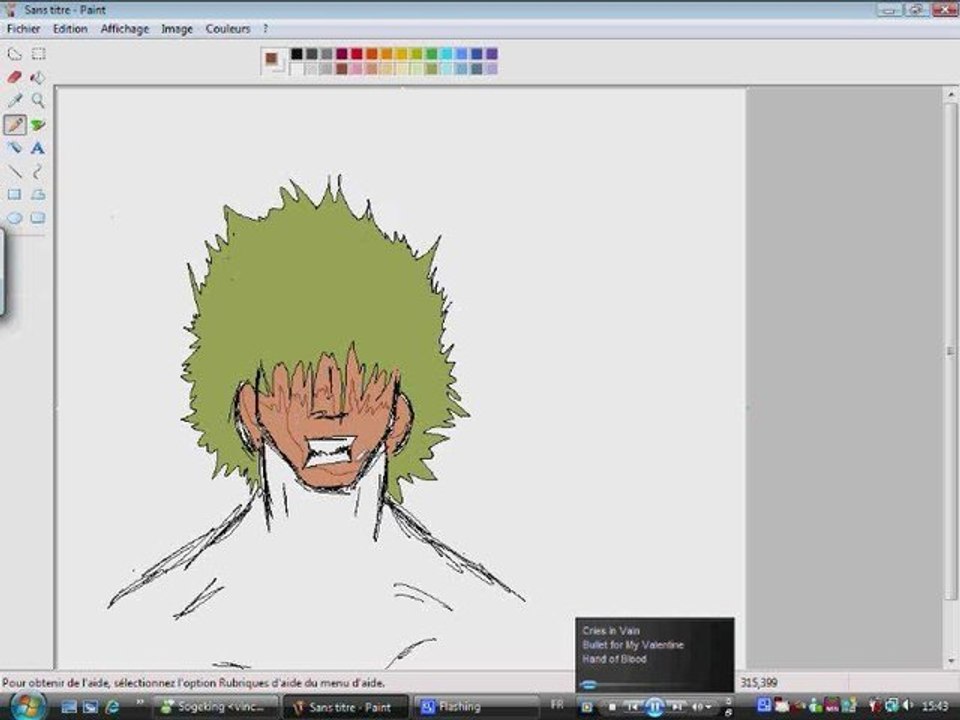Select the Pencil tool
This screenshot has width=960, height=720.
[x=15, y=124]
